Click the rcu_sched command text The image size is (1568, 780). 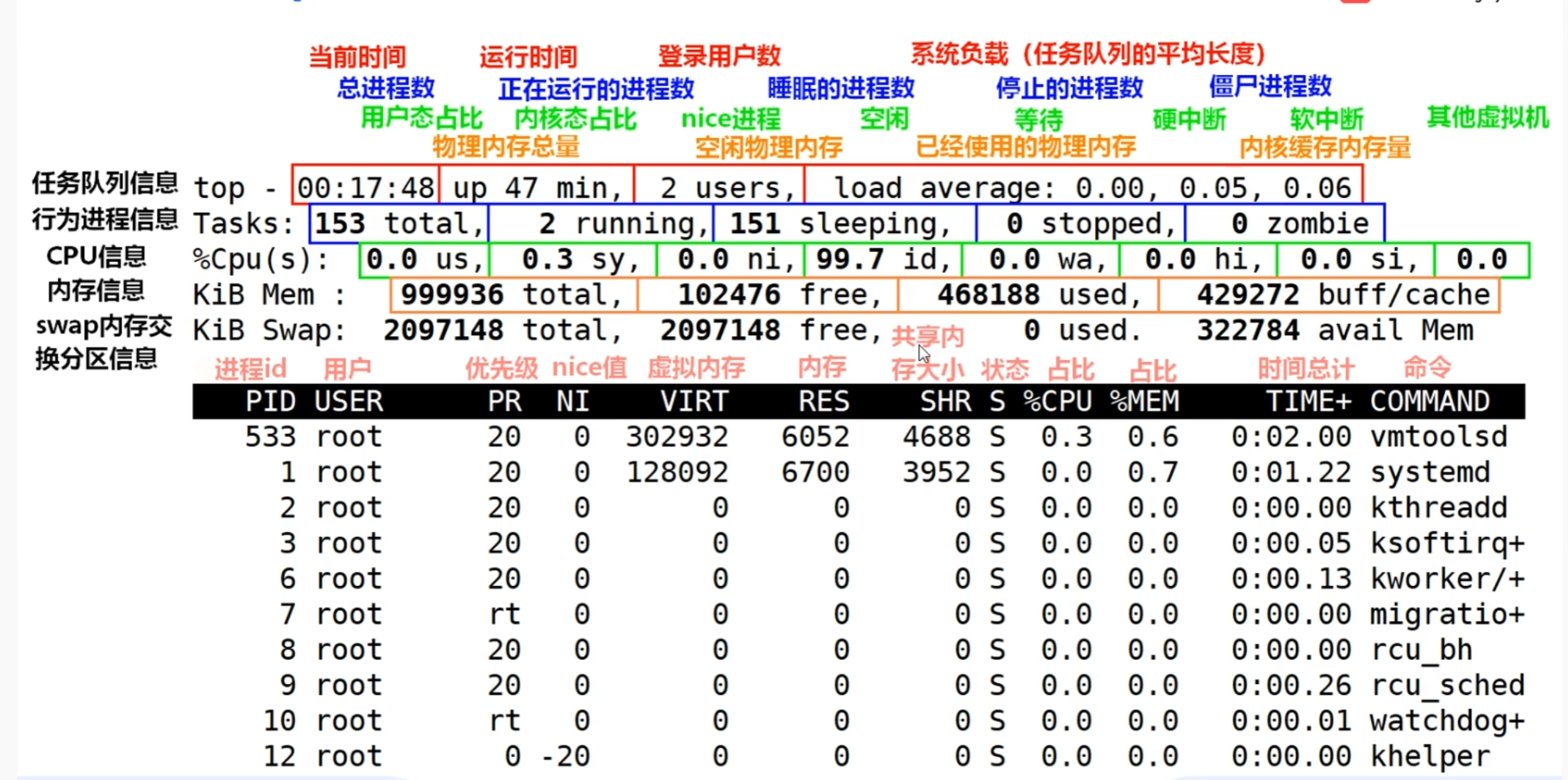(1447, 685)
